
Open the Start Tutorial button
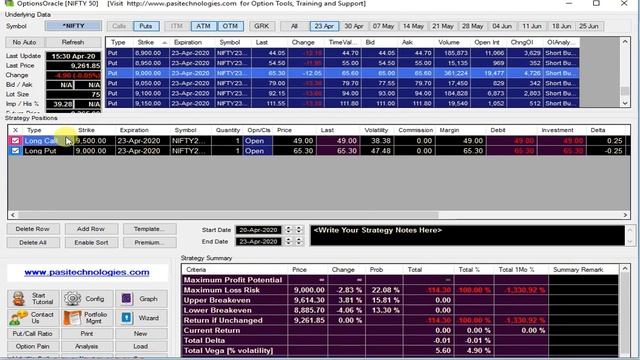point(33,299)
